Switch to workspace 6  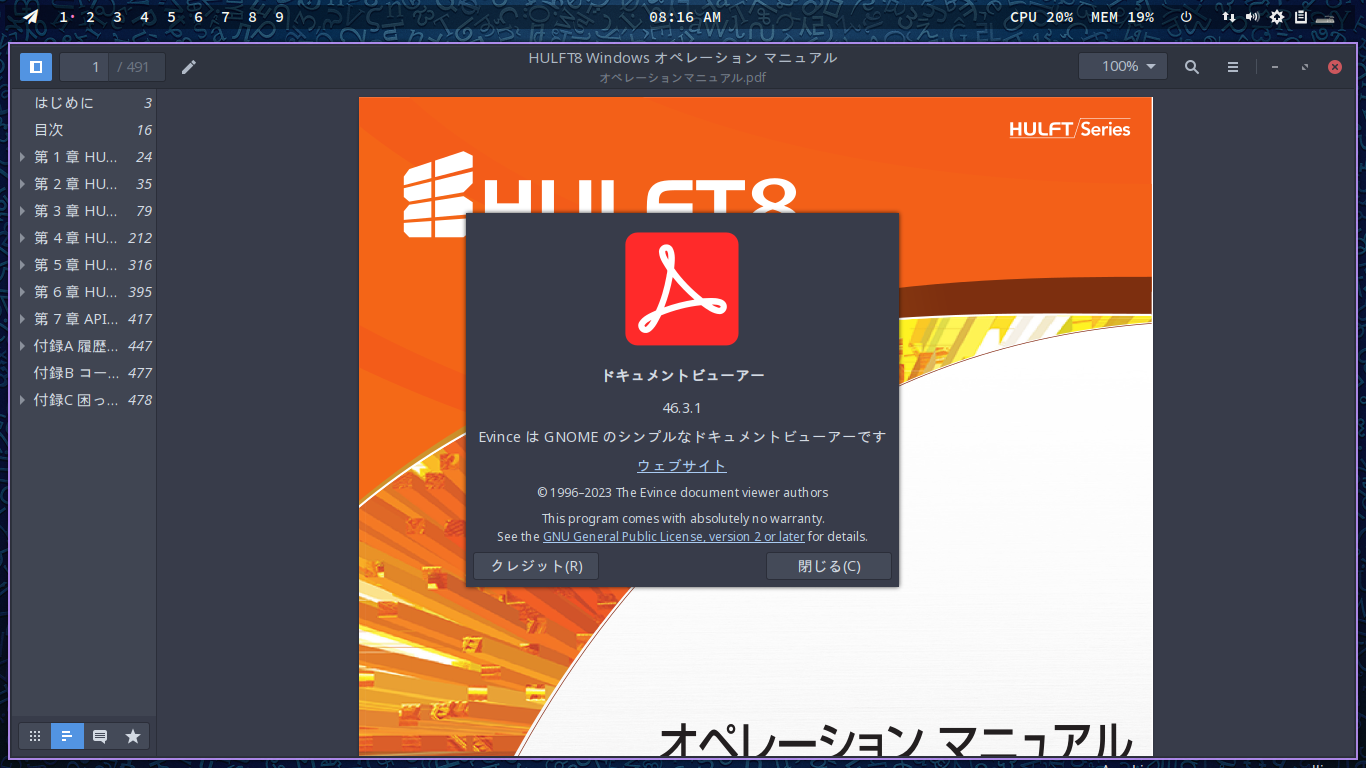pos(198,17)
